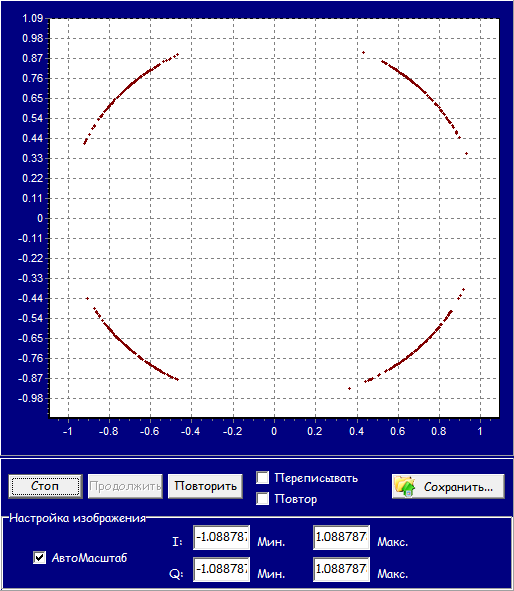The height and width of the screenshot is (591, 514).
Task: Click the Повторить button
Action: click(205, 486)
